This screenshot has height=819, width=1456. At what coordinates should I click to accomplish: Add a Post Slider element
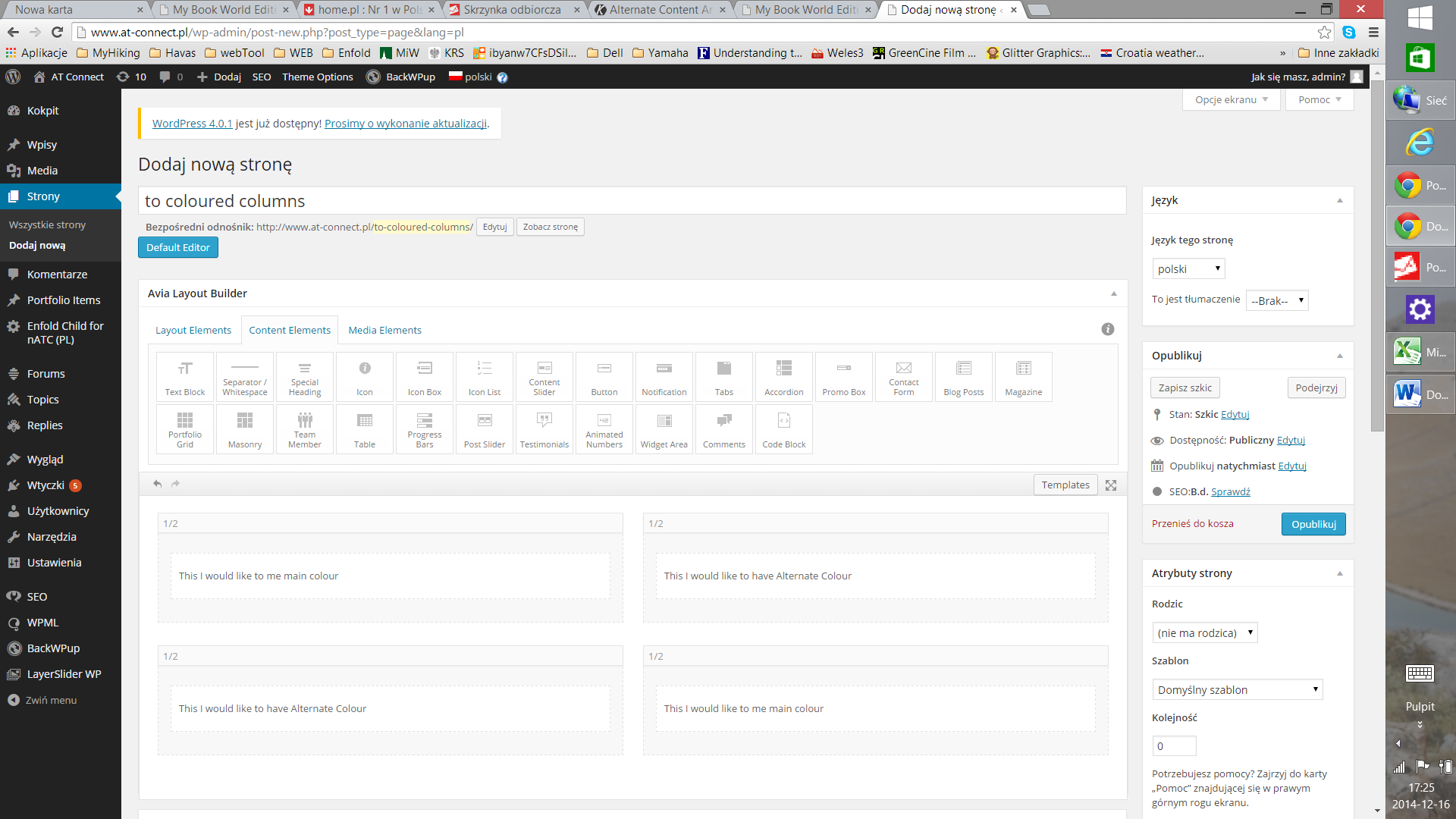(485, 429)
